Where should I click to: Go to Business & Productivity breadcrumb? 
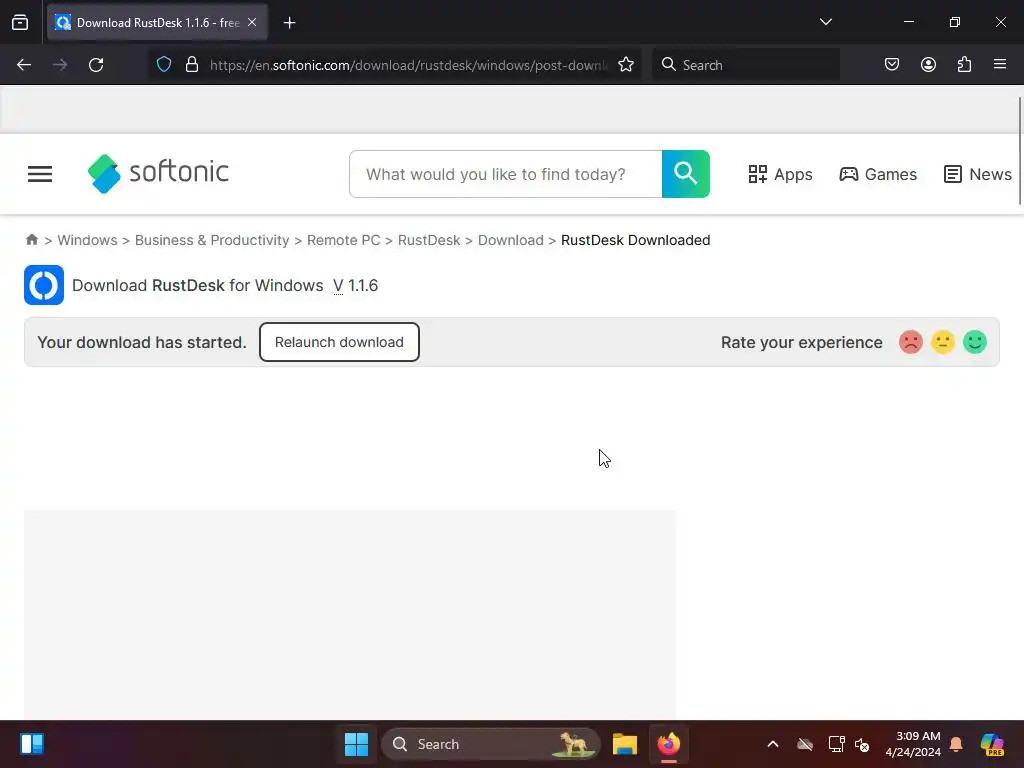(212, 240)
